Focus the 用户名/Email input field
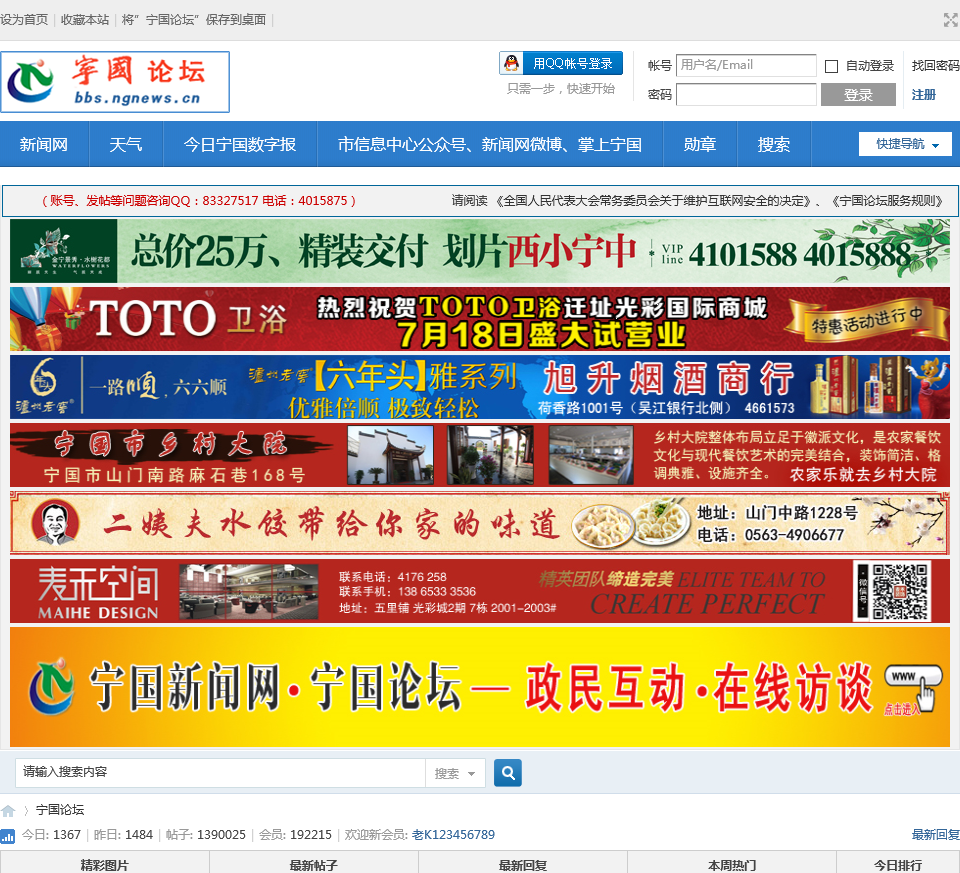Image resolution: width=960 pixels, height=873 pixels. tap(746, 66)
